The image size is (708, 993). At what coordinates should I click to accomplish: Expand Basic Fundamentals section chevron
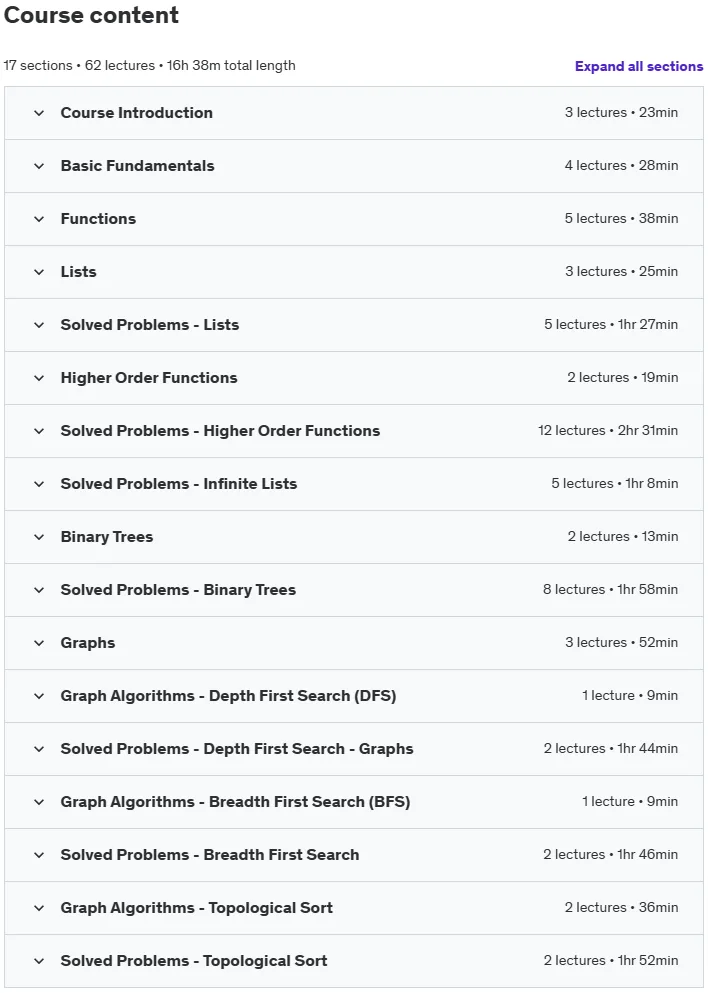point(39,167)
